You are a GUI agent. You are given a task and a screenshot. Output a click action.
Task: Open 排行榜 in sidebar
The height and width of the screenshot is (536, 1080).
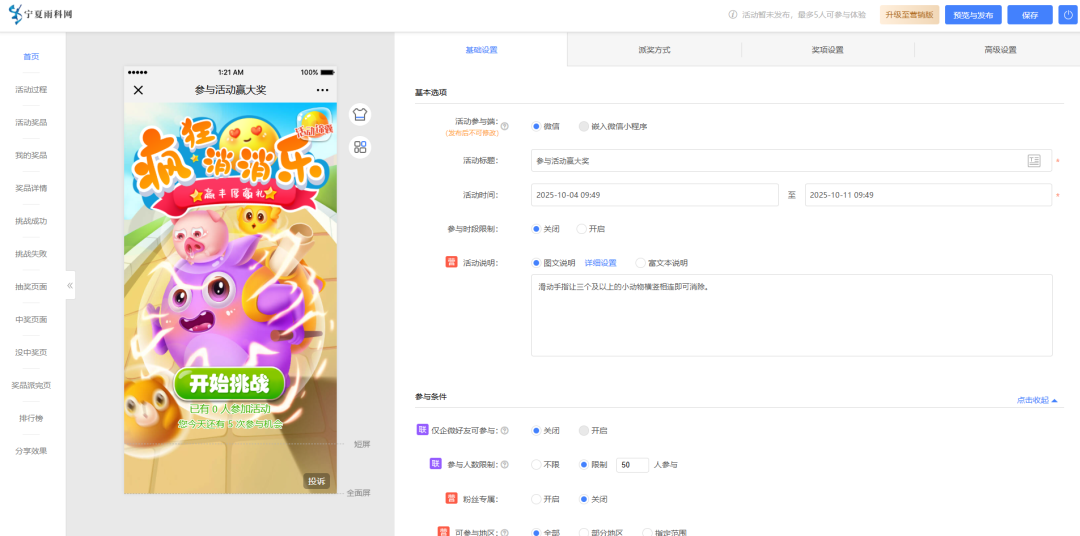tap(31, 418)
